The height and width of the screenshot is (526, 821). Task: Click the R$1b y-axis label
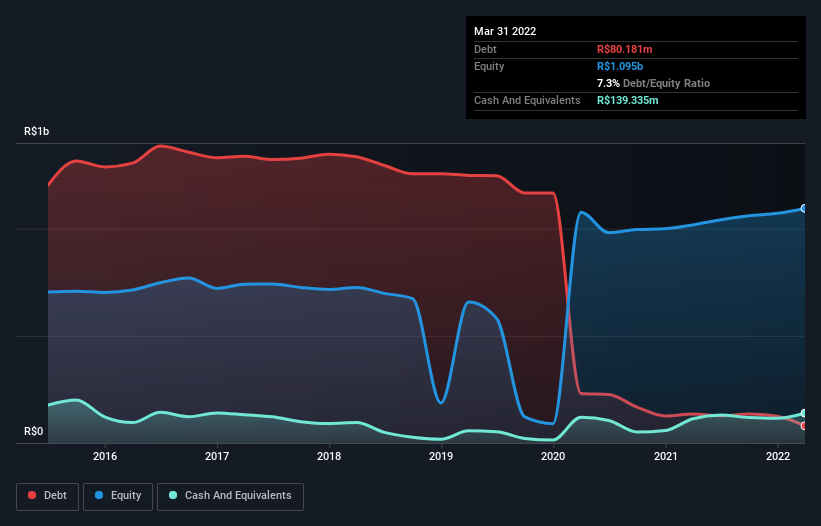[37, 131]
